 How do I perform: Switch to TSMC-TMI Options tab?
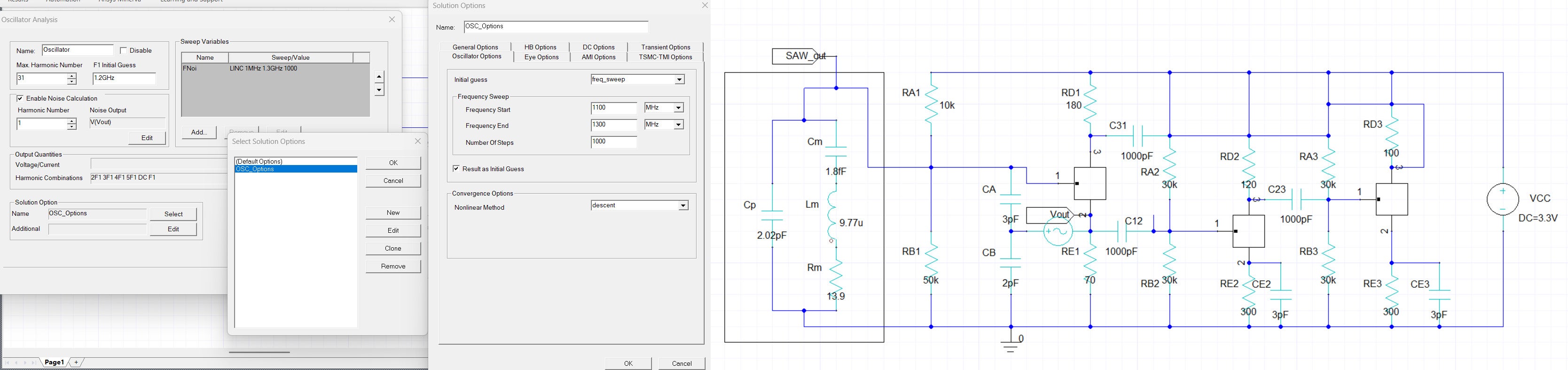coord(665,57)
